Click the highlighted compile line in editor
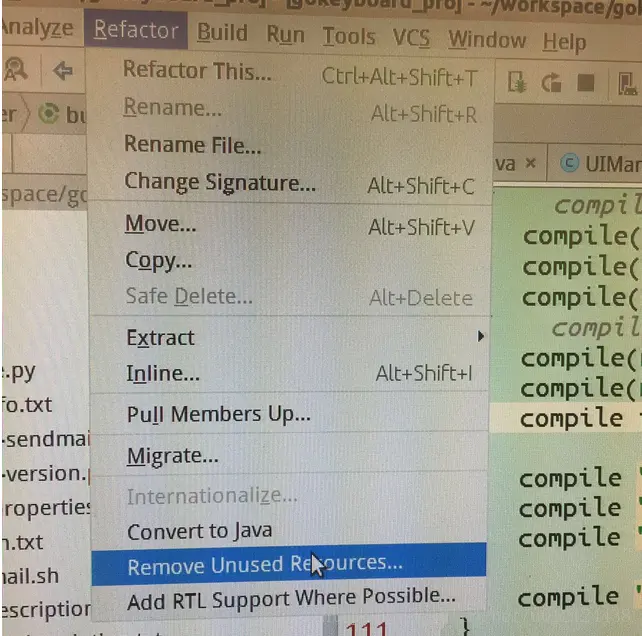The image size is (642, 636). [566, 418]
